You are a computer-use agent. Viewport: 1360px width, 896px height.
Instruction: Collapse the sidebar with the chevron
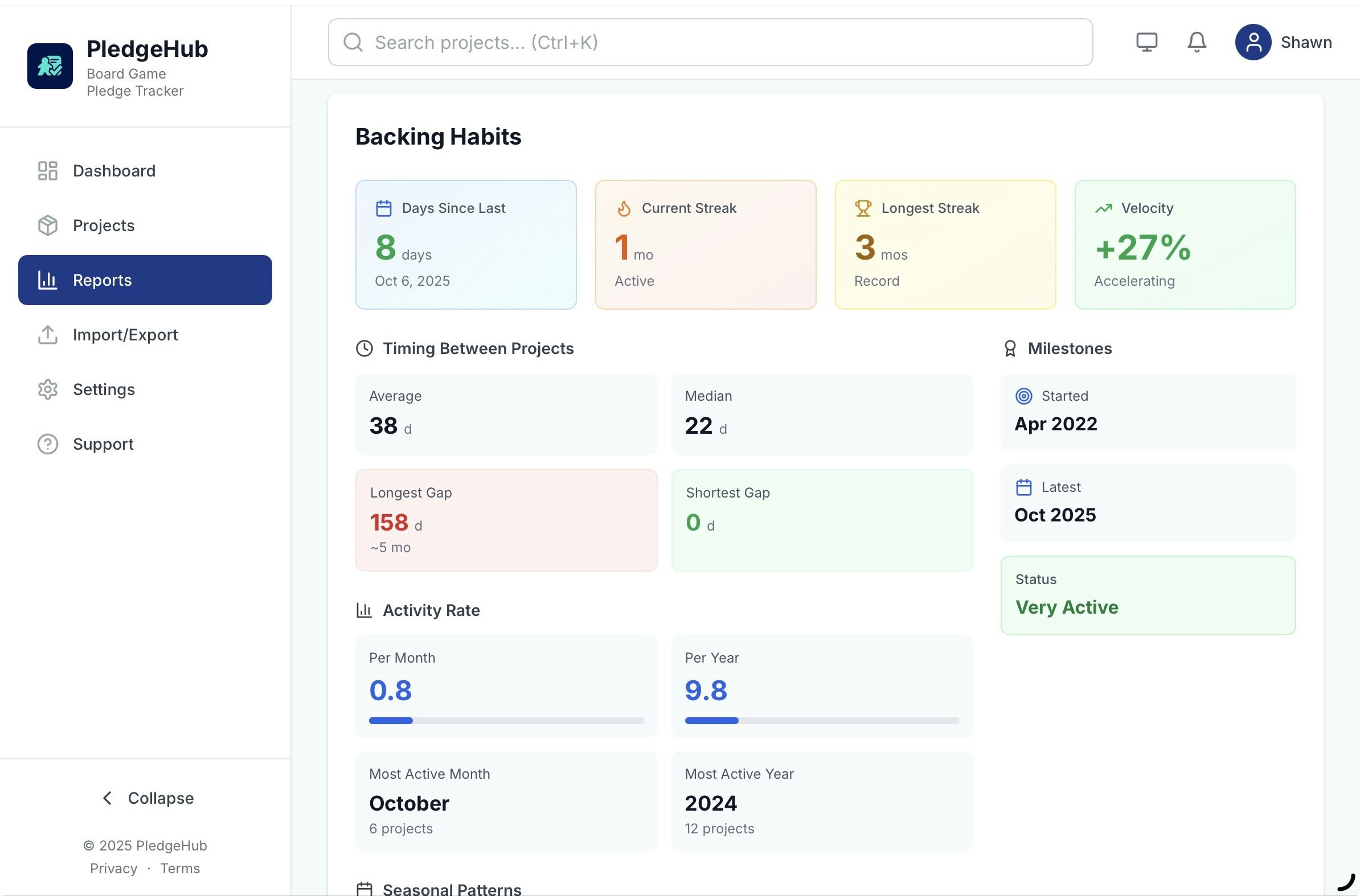pos(108,798)
